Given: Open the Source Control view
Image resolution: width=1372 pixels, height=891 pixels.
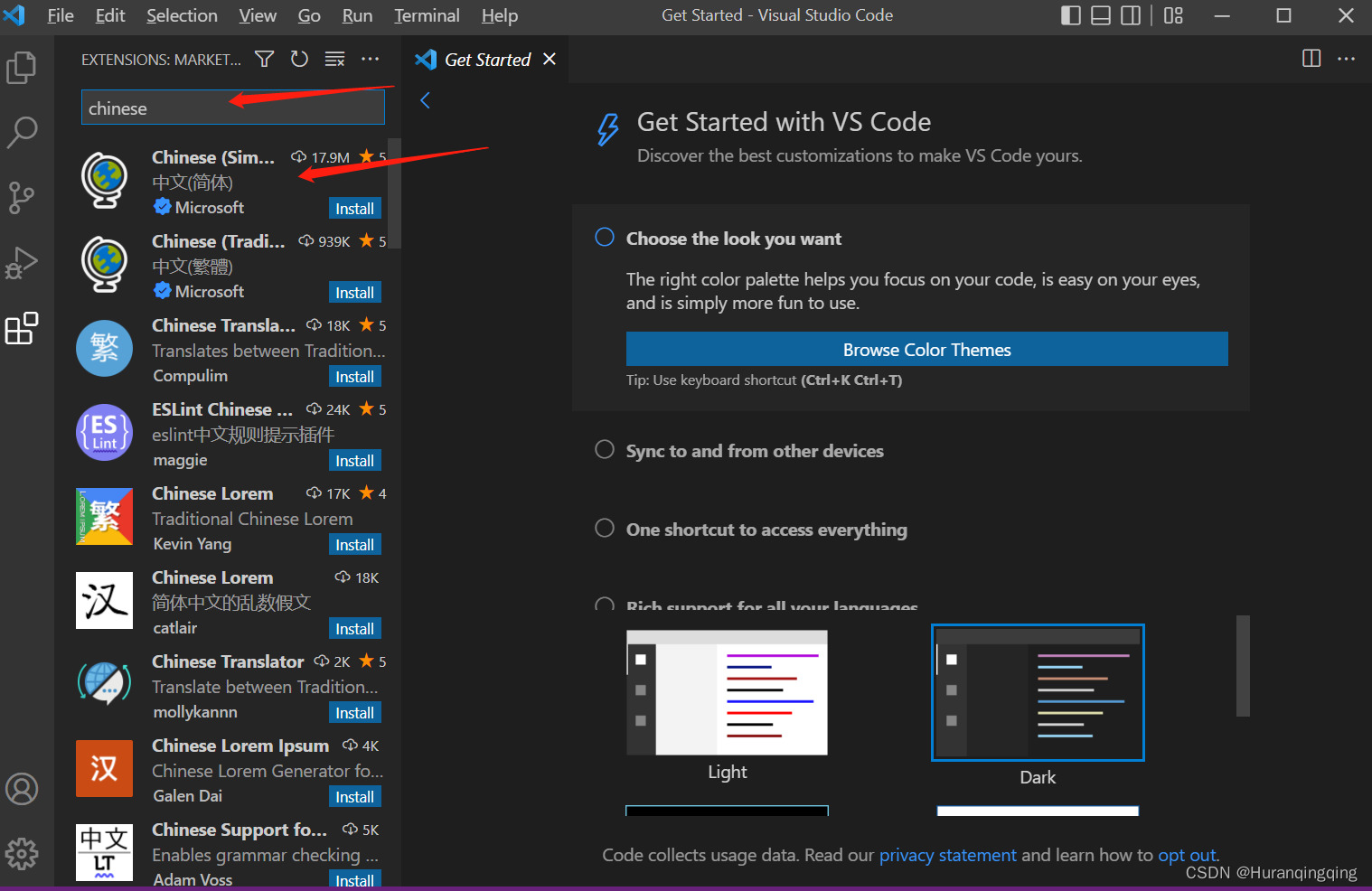Looking at the screenshot, I should point(22,197).
